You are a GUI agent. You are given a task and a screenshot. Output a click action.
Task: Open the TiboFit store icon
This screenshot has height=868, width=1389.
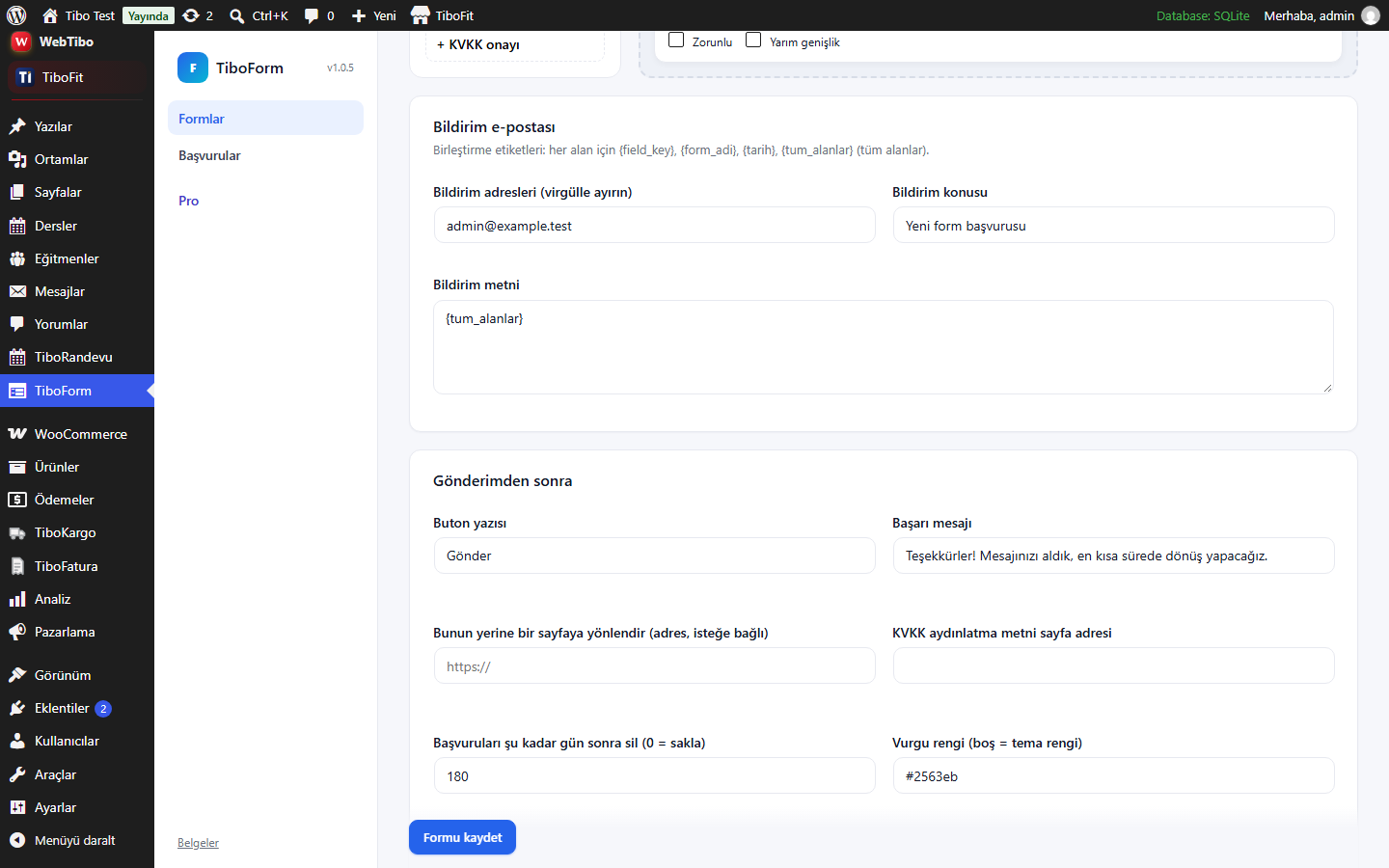pyautogui.click(x=421, y=15)
